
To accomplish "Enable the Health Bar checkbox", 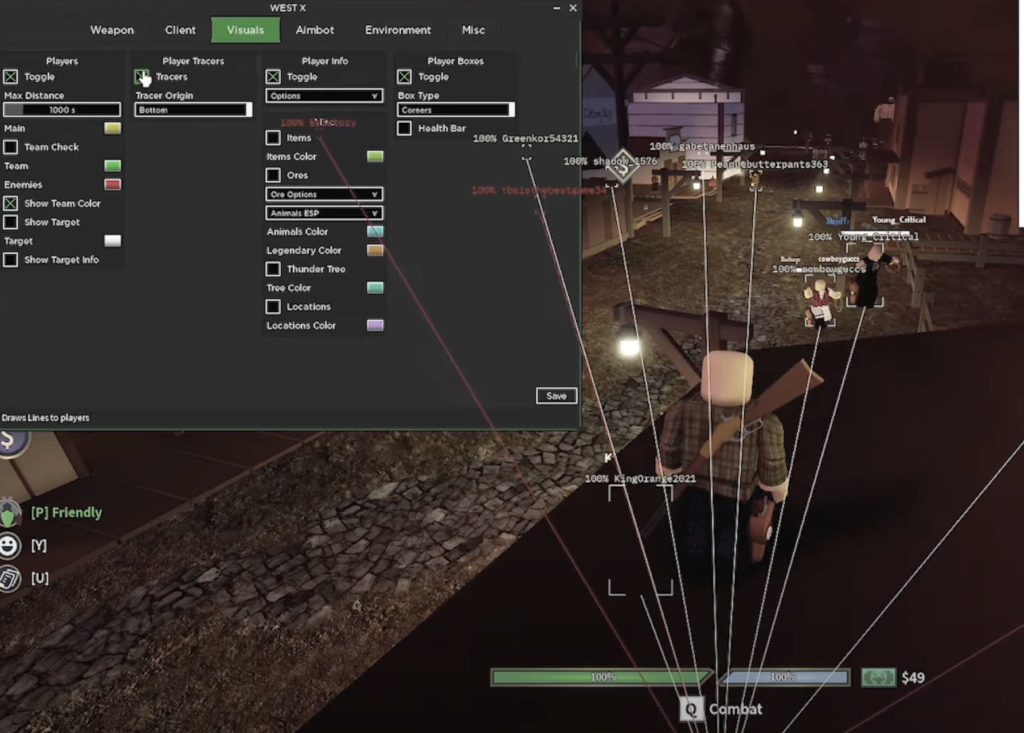I will pyautogui.click(x=404, y=128).
